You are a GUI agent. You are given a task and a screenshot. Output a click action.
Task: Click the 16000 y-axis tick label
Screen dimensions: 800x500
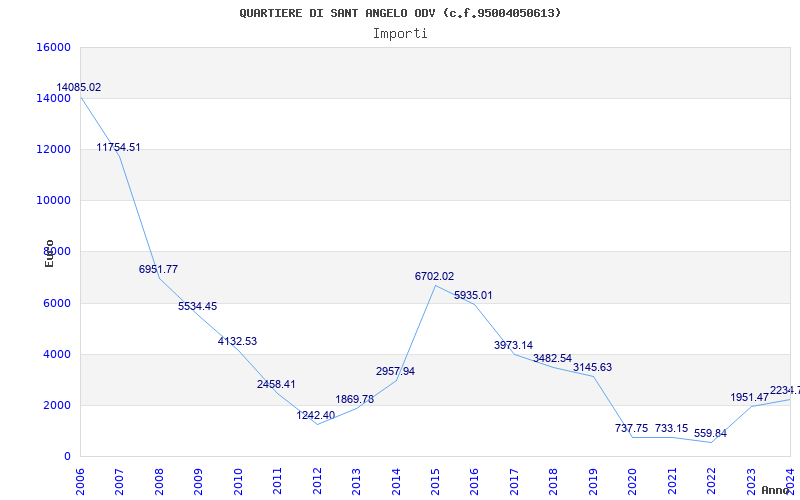[x=54, y=47]
